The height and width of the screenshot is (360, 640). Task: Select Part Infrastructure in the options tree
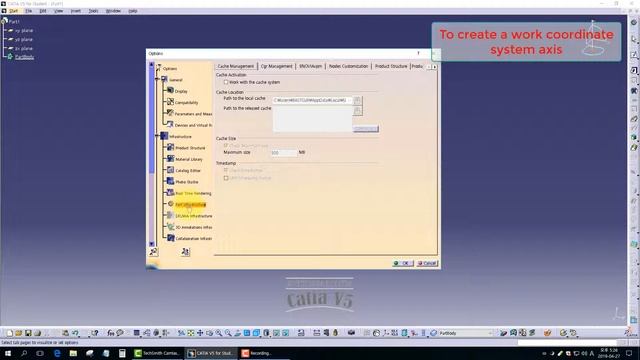click(x=190, y=204)
